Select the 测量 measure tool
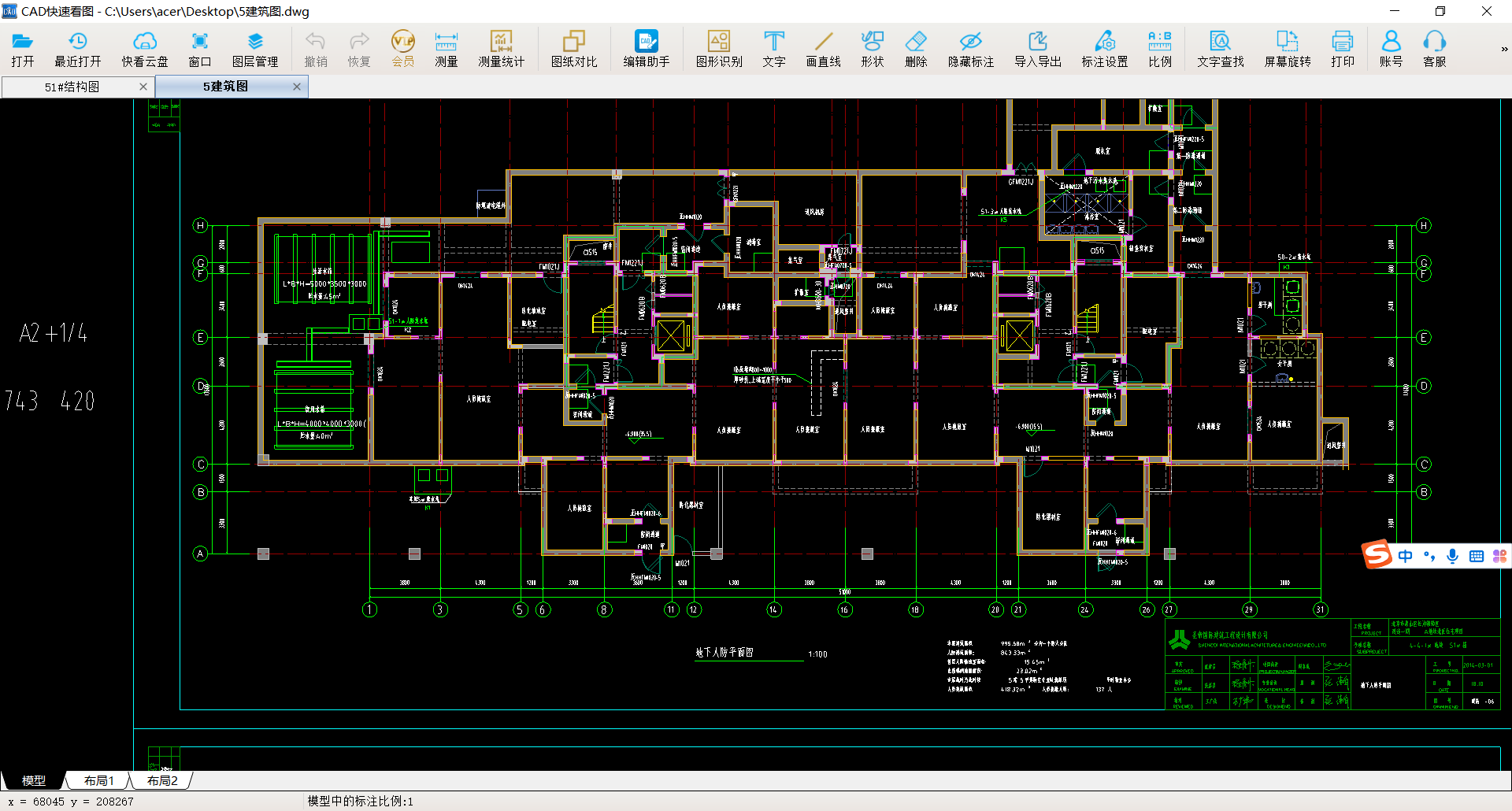Screen dimensions: 1512x811 (447, 50)
